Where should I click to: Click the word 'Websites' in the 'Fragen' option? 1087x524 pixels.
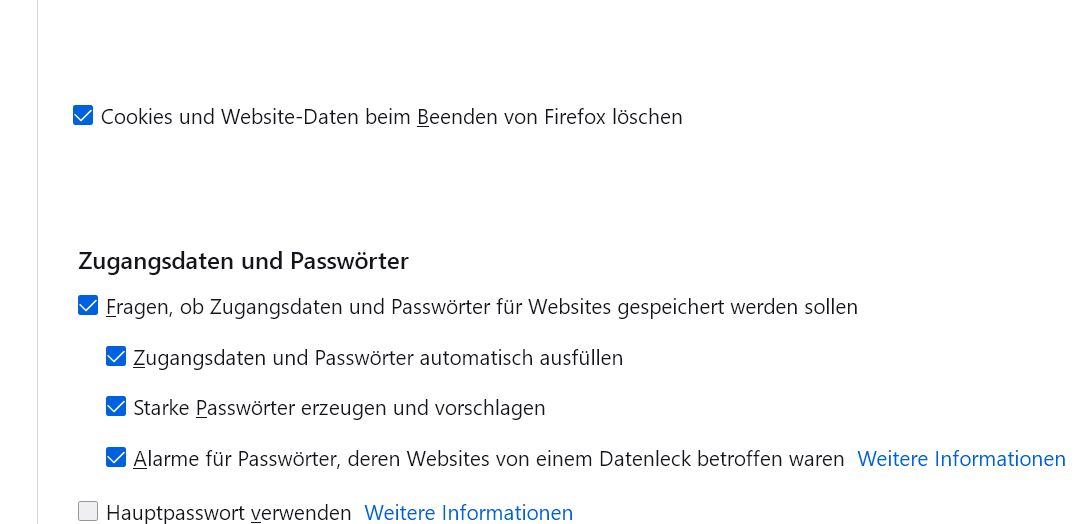(569, 307)
